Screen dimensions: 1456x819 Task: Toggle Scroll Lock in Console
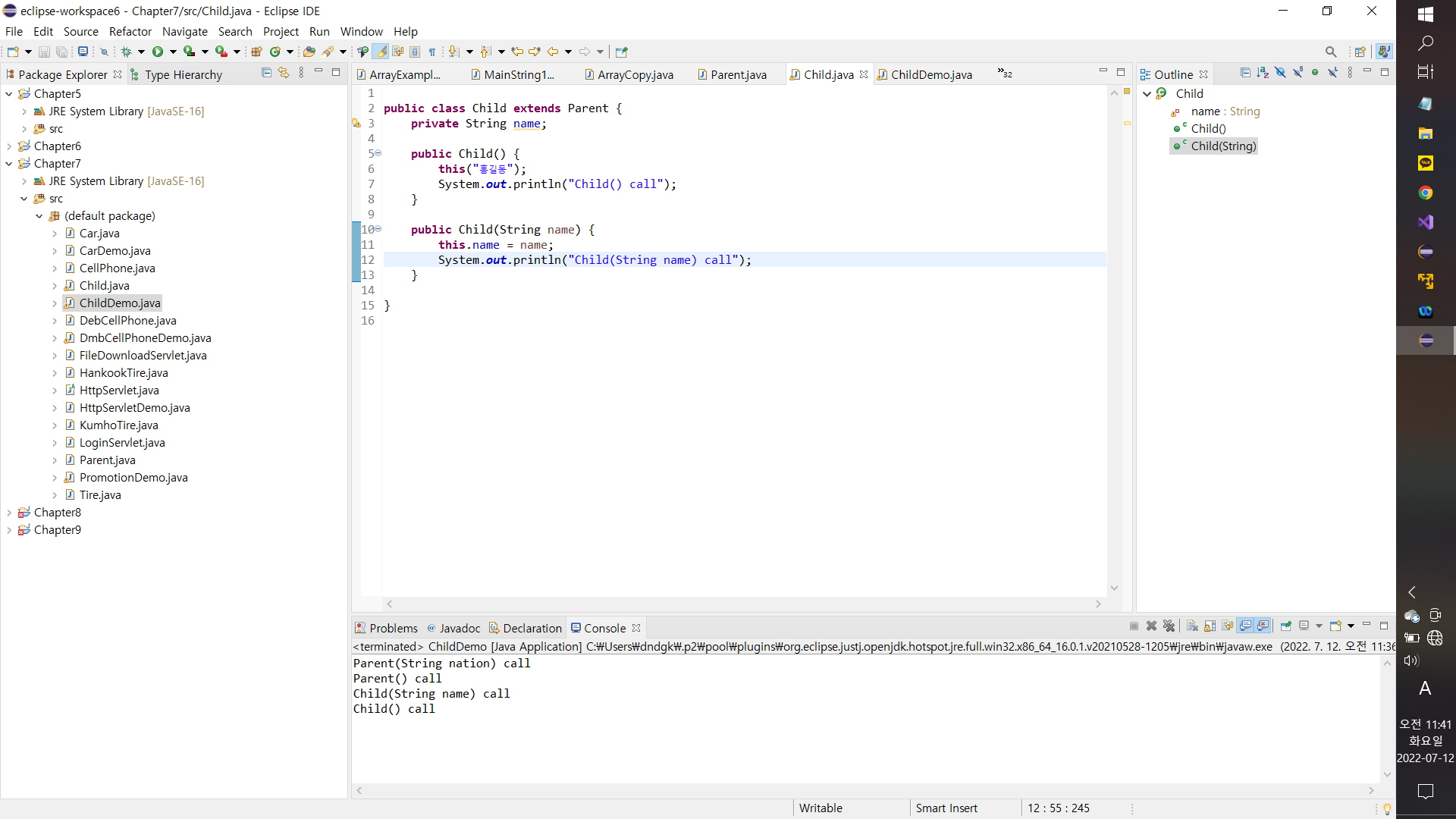1210,626
